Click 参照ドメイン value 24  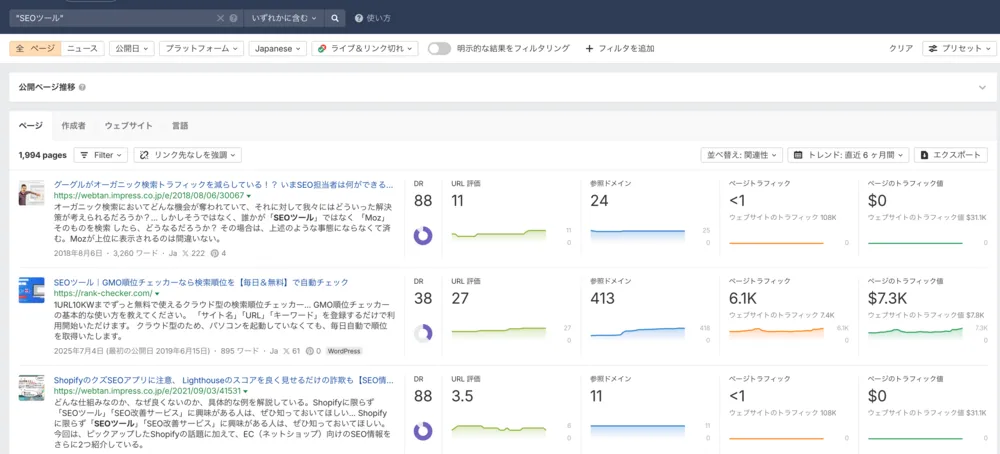(x=599, y=201)
